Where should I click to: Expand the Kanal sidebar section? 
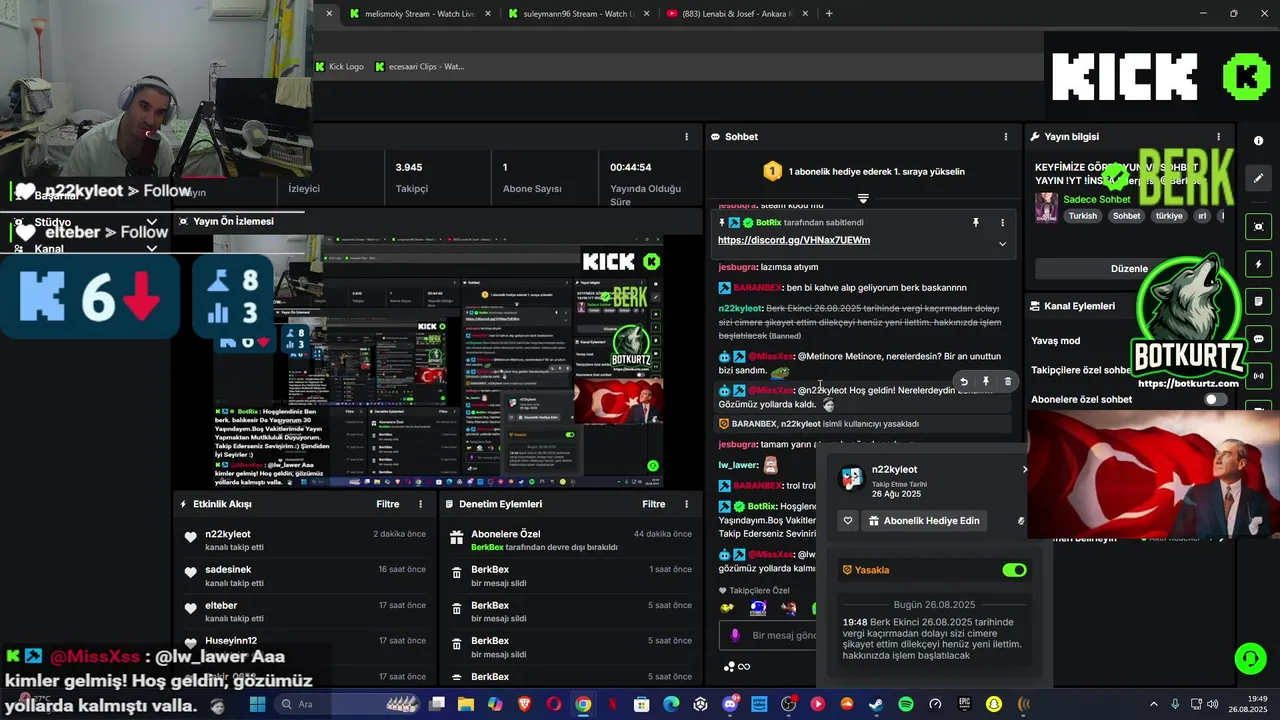(x=152, y=249)
